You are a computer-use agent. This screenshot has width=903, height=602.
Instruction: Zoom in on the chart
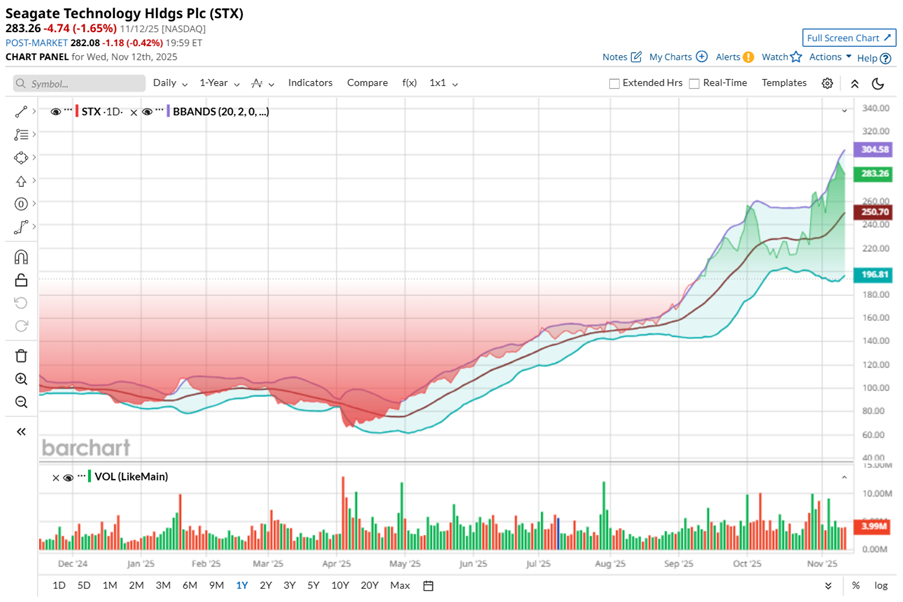[21, 379]
